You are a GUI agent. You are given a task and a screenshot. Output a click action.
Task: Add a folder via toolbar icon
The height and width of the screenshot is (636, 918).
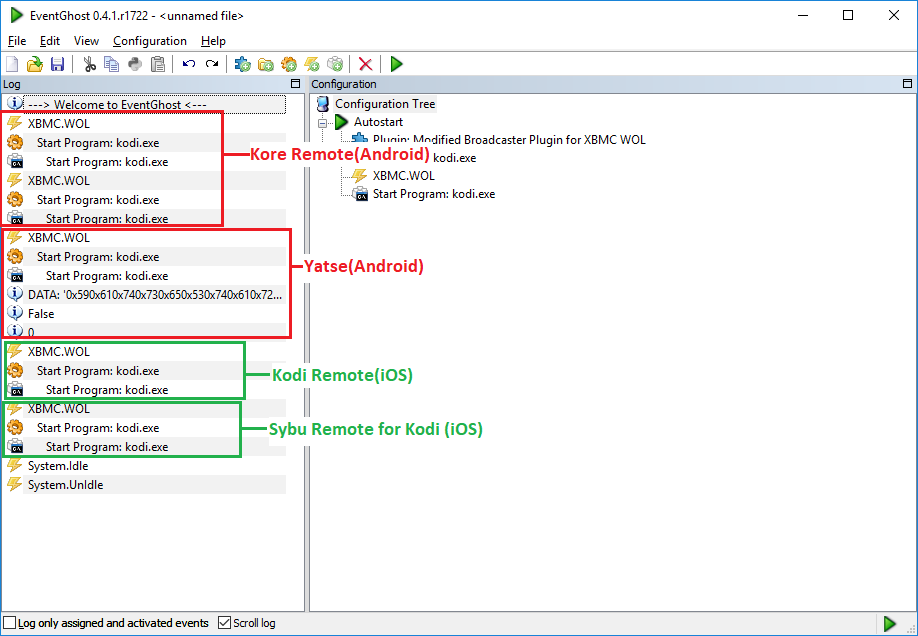(x=266, y=64)
